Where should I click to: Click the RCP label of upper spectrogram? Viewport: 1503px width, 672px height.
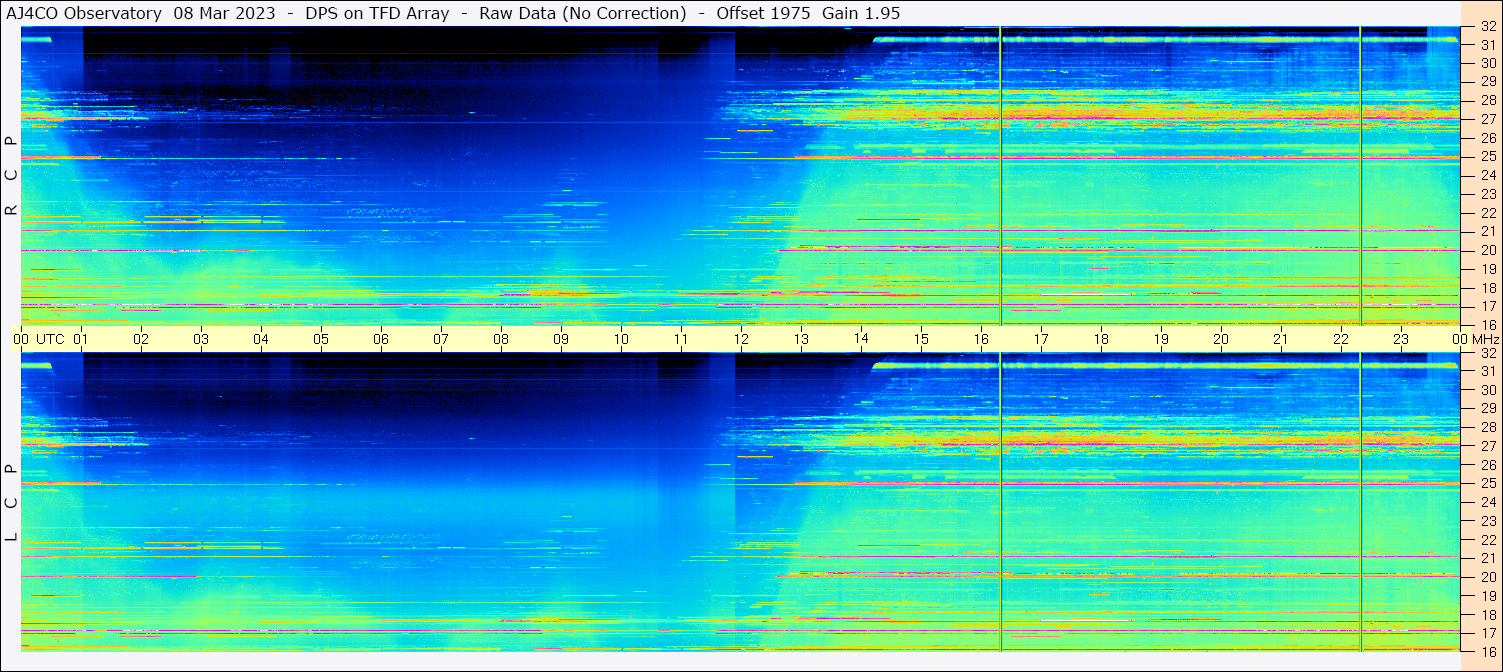pyautogui.click(x=12, y=176)
